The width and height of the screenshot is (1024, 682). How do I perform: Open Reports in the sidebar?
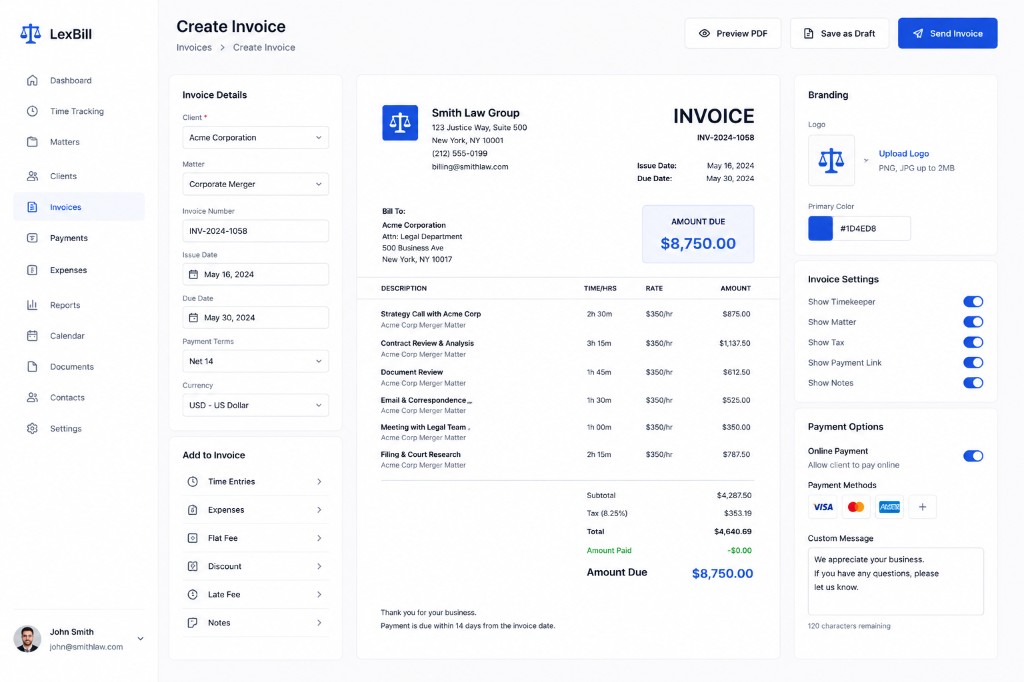(78, 305)
